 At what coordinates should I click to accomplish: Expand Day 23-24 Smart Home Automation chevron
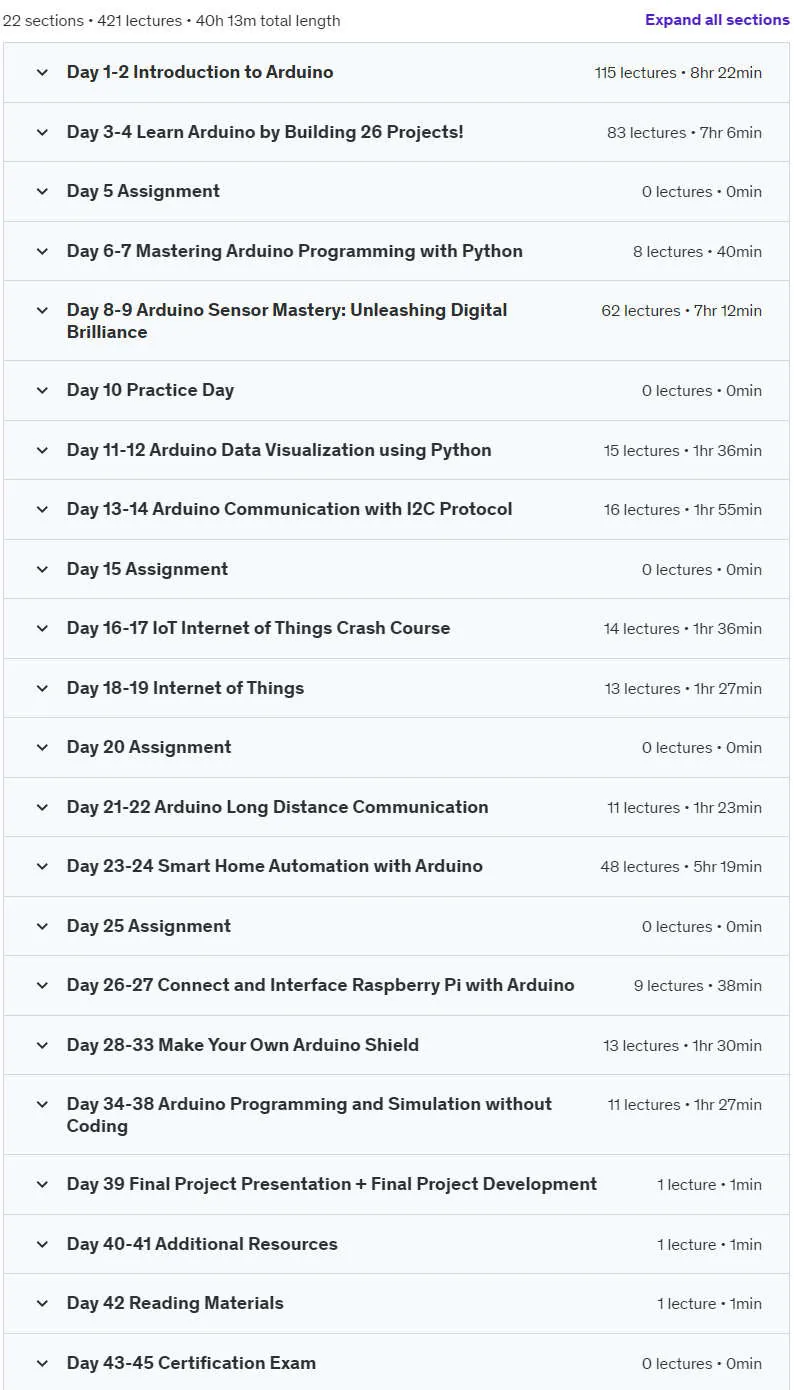pos(42,866)
